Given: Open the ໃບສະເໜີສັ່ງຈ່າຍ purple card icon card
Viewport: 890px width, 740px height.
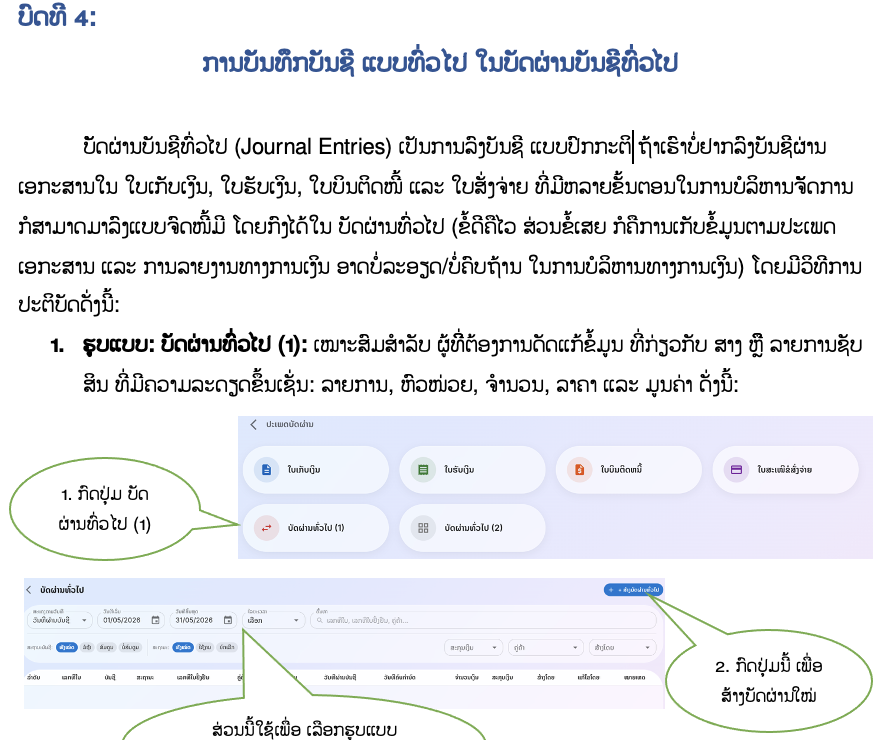Looking at the screenshot, I should click(786, 469).
